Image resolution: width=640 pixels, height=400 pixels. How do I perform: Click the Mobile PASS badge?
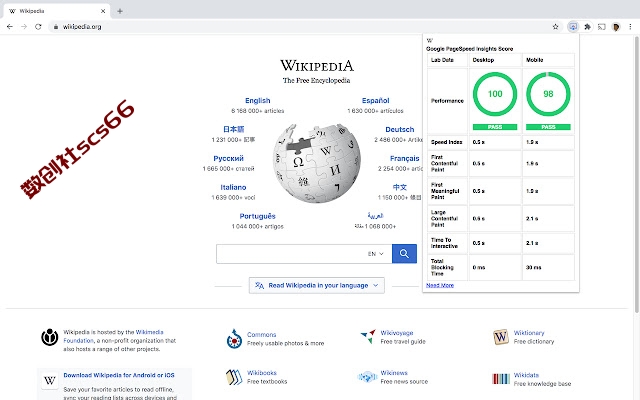(x=548, y=127)
